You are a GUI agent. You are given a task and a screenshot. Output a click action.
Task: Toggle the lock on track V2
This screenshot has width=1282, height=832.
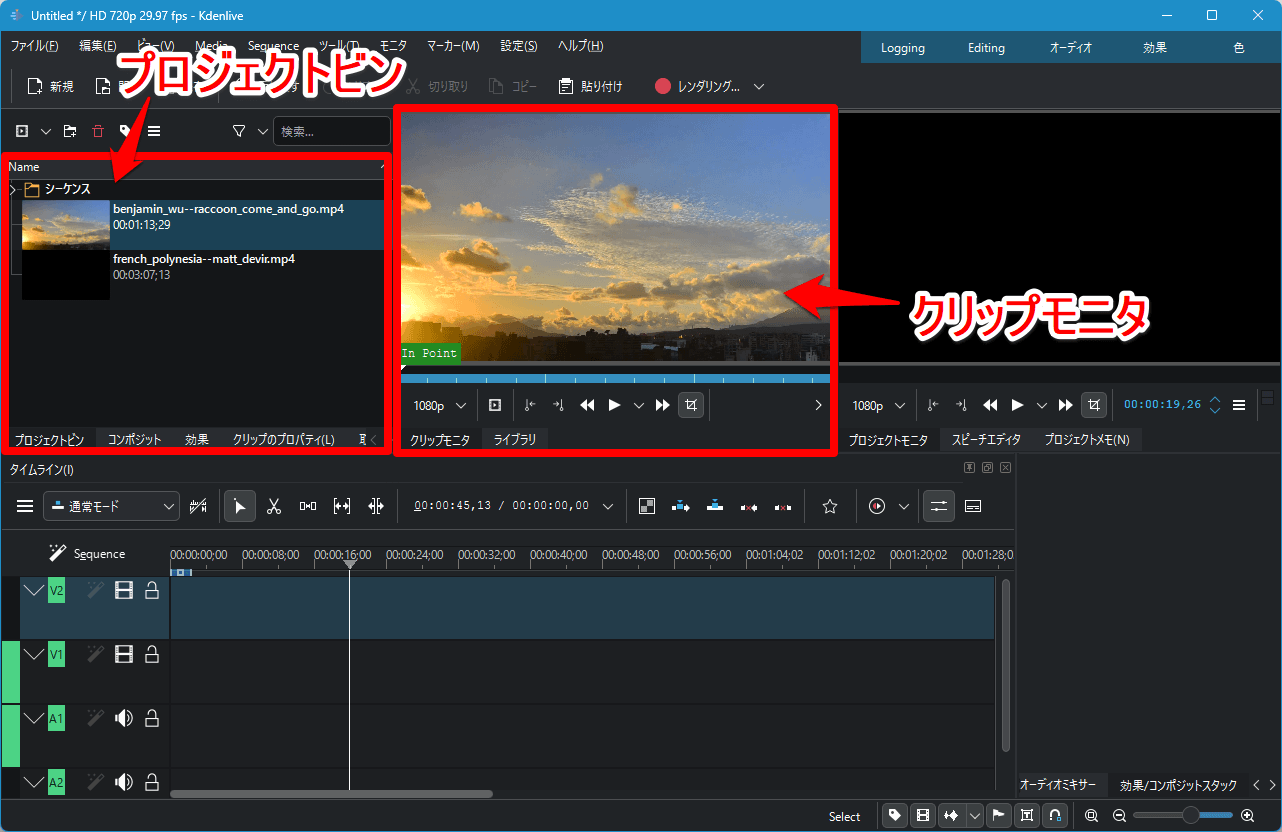[152, 591]
